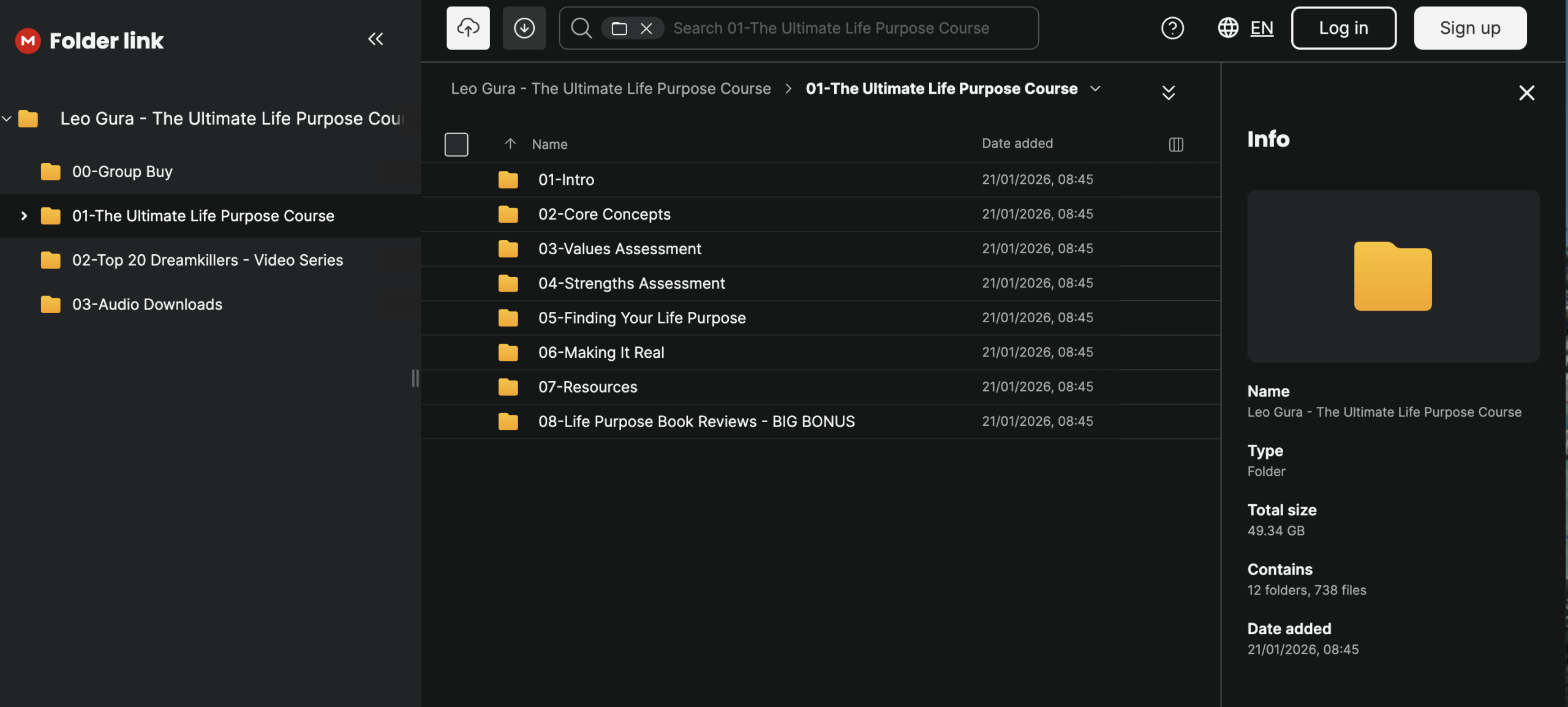Collapse Leo Gura root folder tree
Screen dimensions: 1568x707
pyautogui.click(x=7, y=118)
